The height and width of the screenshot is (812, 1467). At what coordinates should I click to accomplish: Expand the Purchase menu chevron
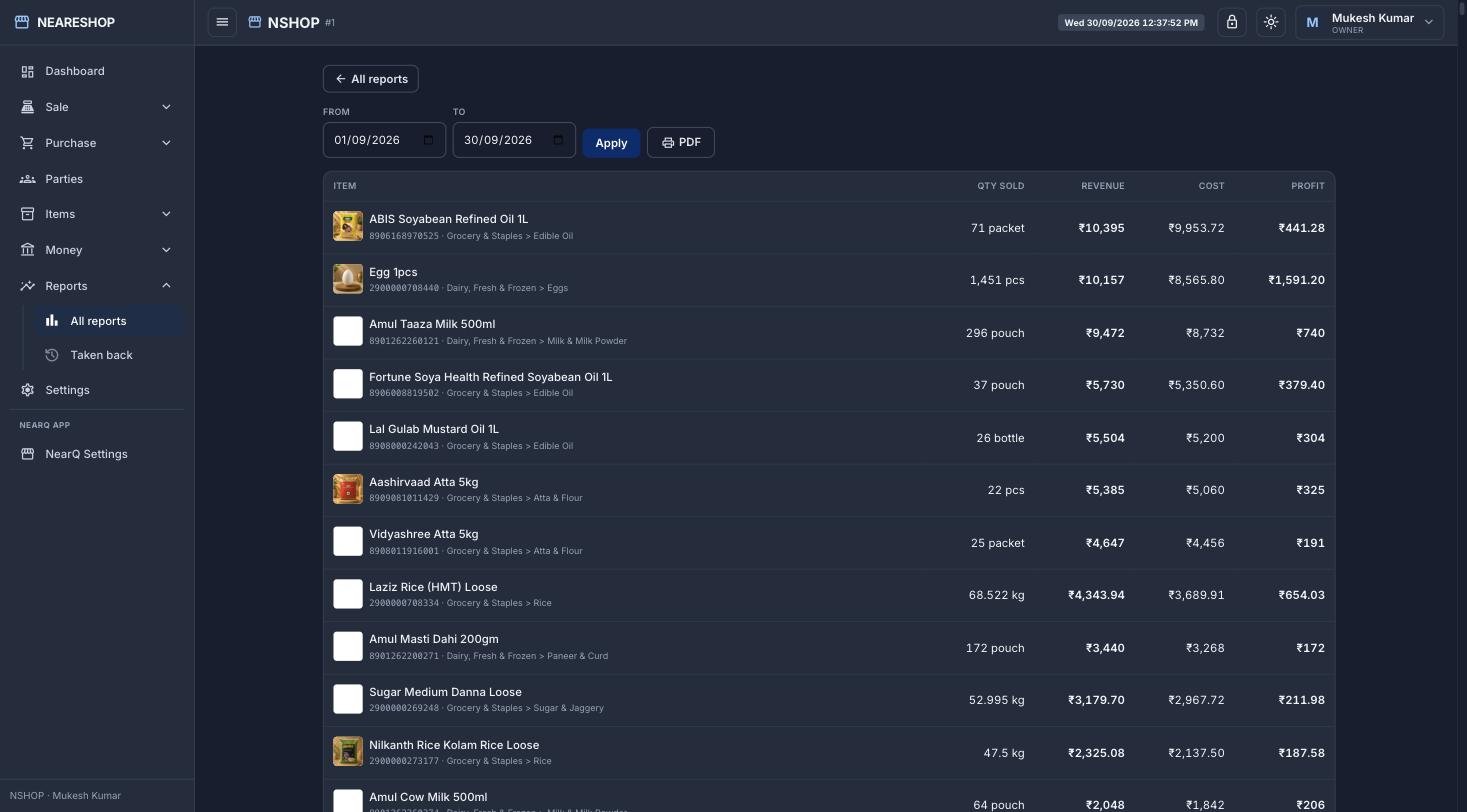(x=166, y=143)
